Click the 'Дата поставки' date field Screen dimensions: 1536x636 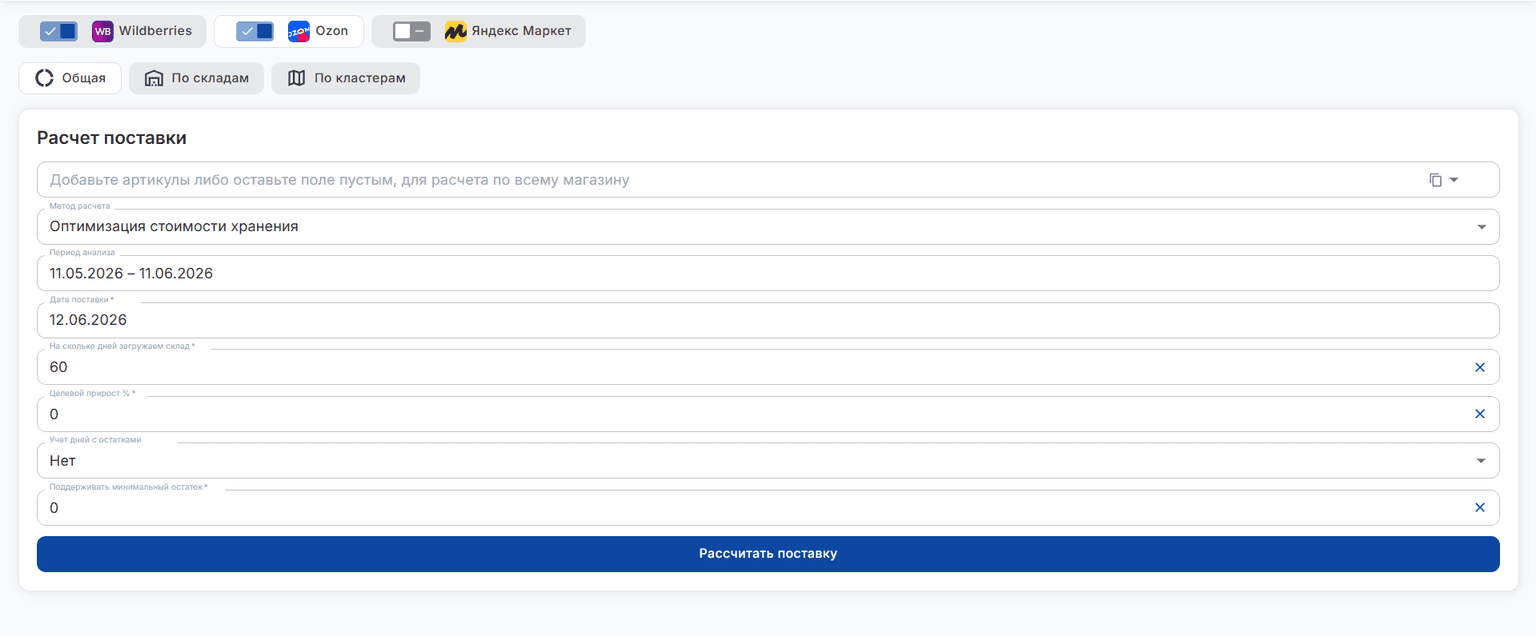pos(768,320)
